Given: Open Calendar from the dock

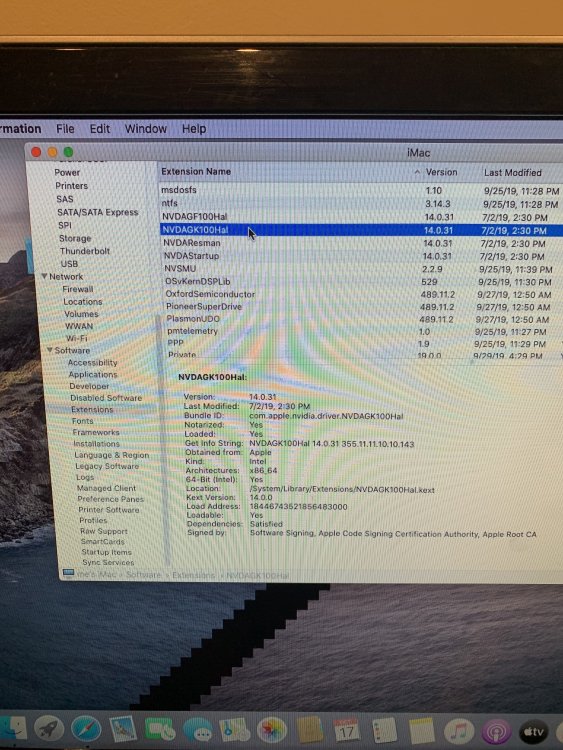Looking at the screenshot, I should (x=346, y=730).
